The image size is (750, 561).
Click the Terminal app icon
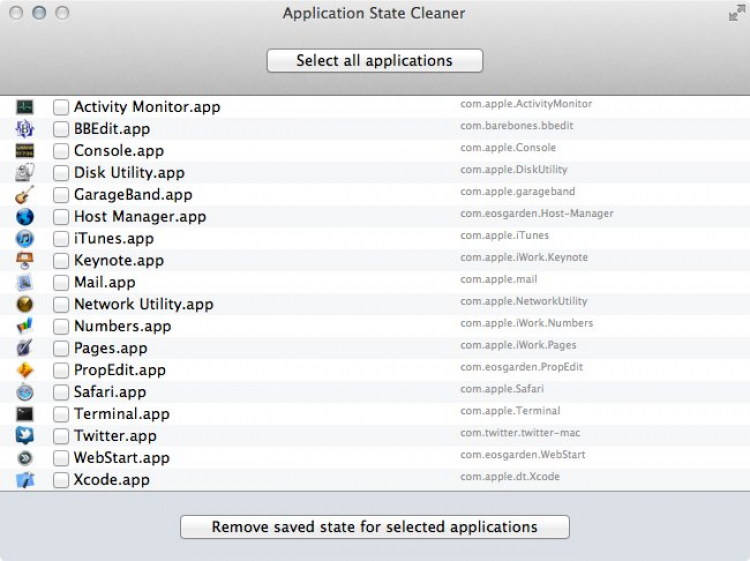point(25,414)
